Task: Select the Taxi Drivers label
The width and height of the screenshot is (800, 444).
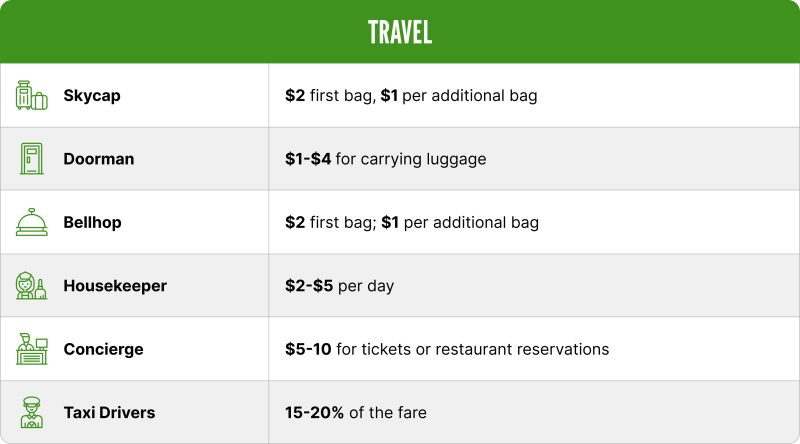Action: (x=109, y=412)
